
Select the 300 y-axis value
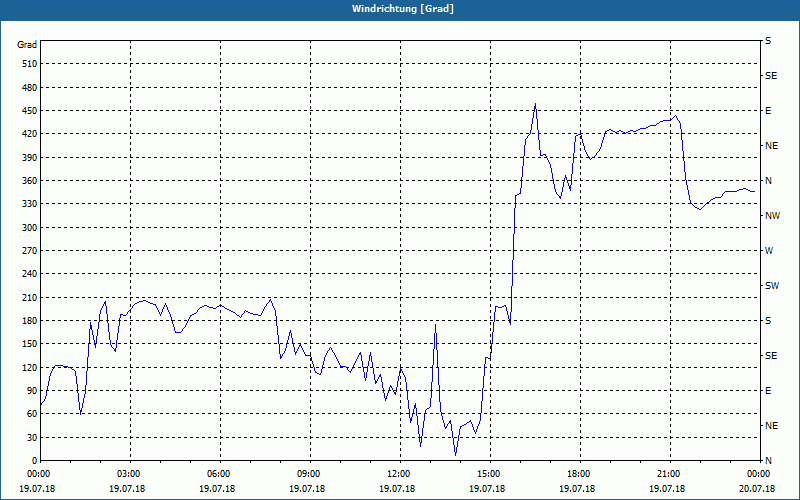tap(29, 227)
